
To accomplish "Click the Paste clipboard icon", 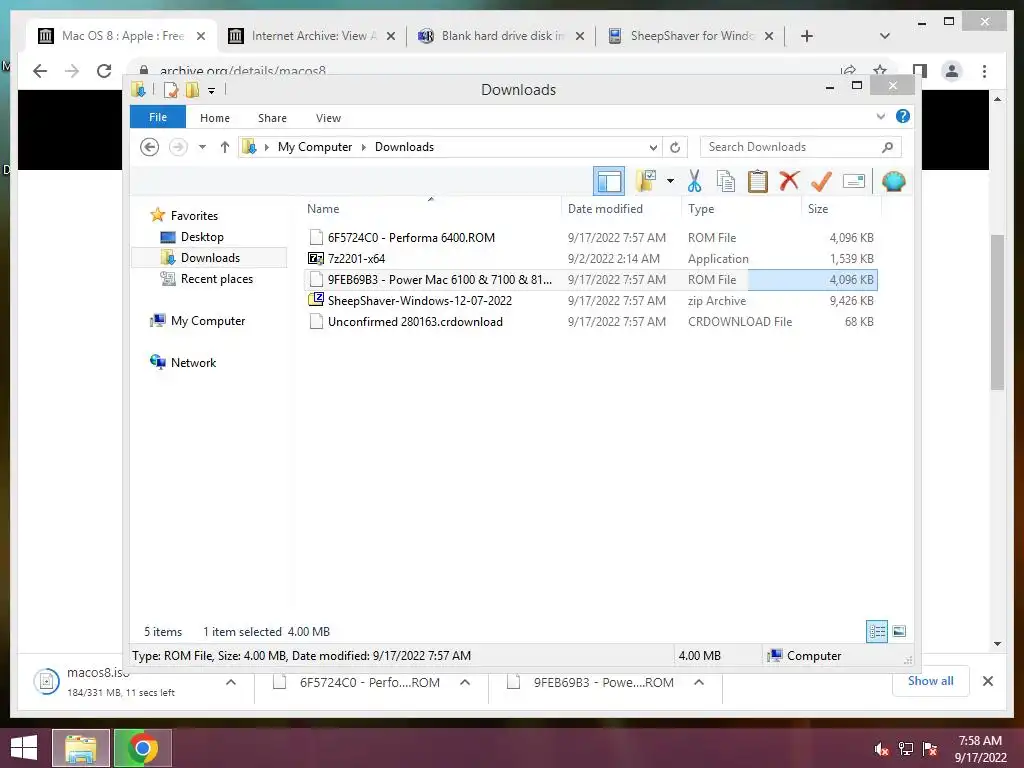I will point(758,181).
